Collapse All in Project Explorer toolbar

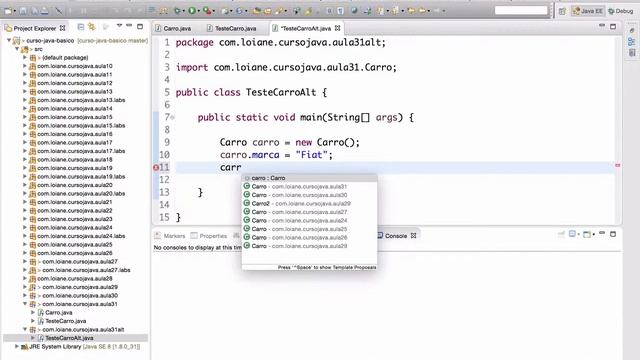81,27
